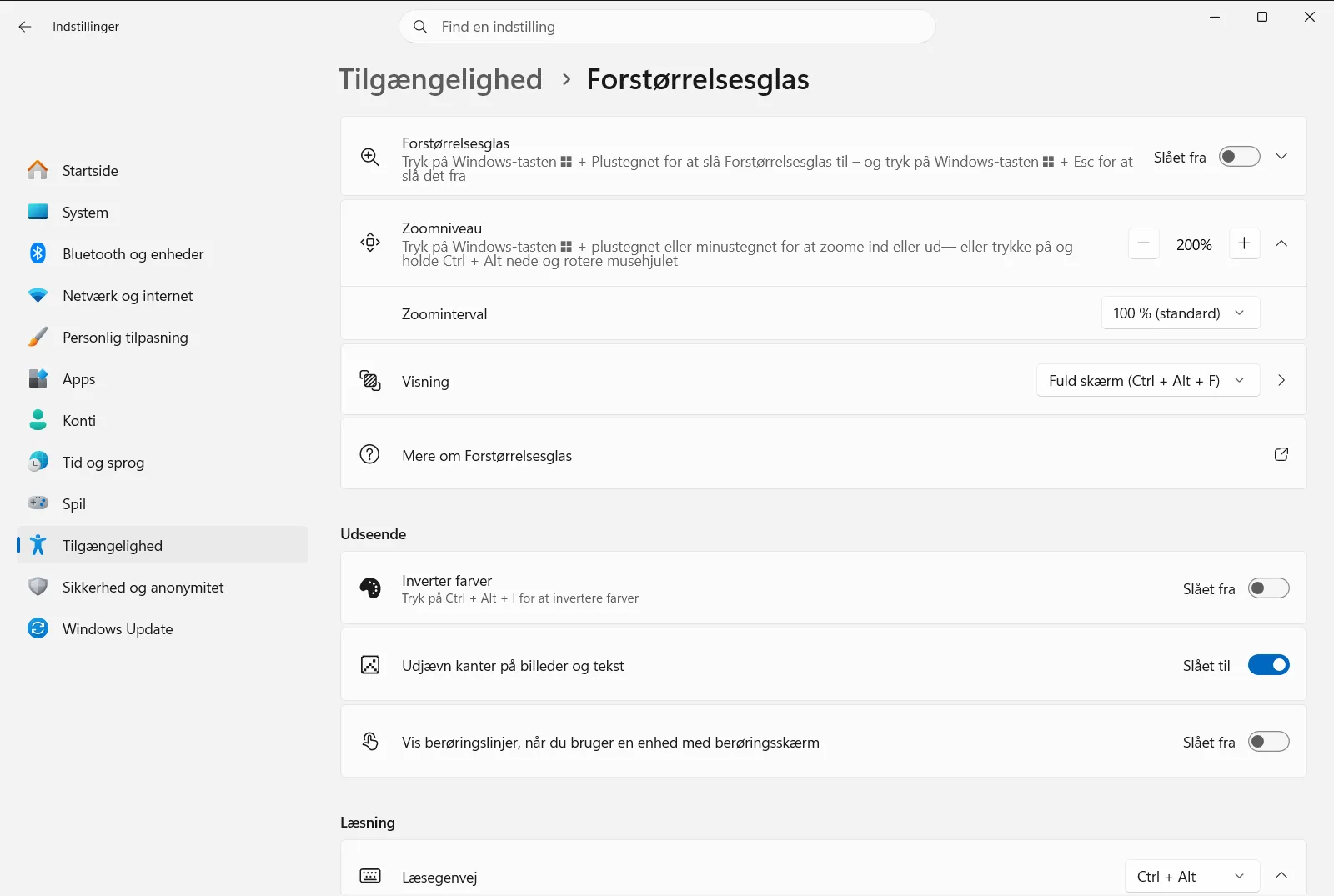This screenshot has height=896, width=1334.
Task: Open the Zoominterval 100 % dropdown
Action: point(1181,313)
